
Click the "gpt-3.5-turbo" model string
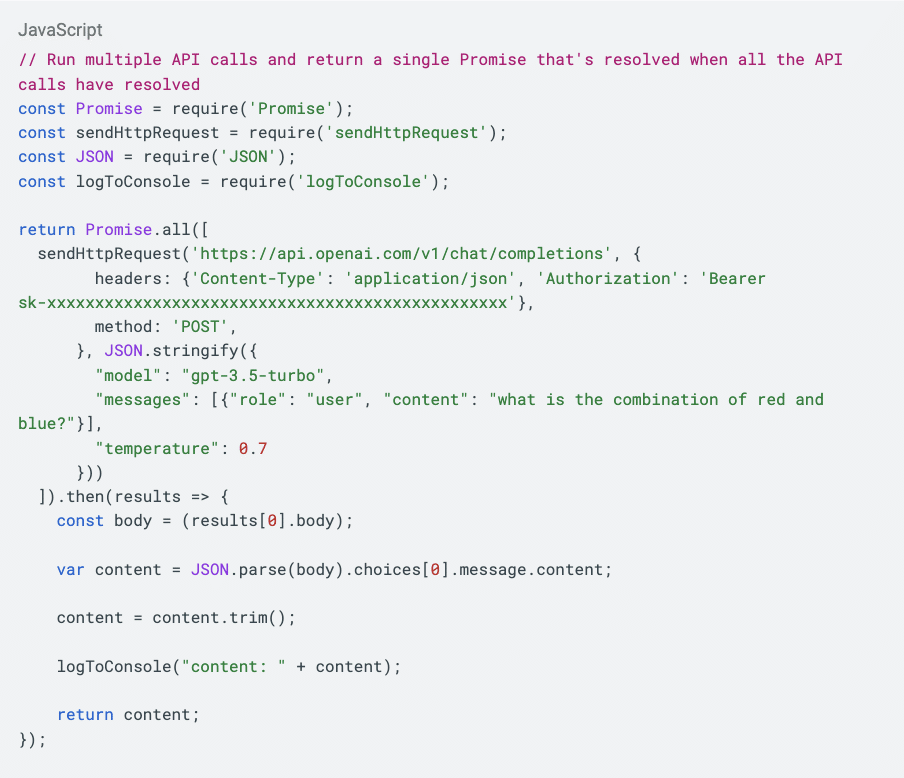254,375
